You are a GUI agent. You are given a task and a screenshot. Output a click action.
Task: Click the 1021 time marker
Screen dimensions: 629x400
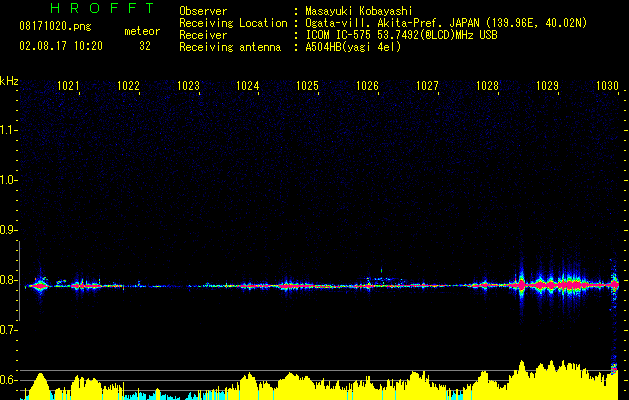[68, 86]
